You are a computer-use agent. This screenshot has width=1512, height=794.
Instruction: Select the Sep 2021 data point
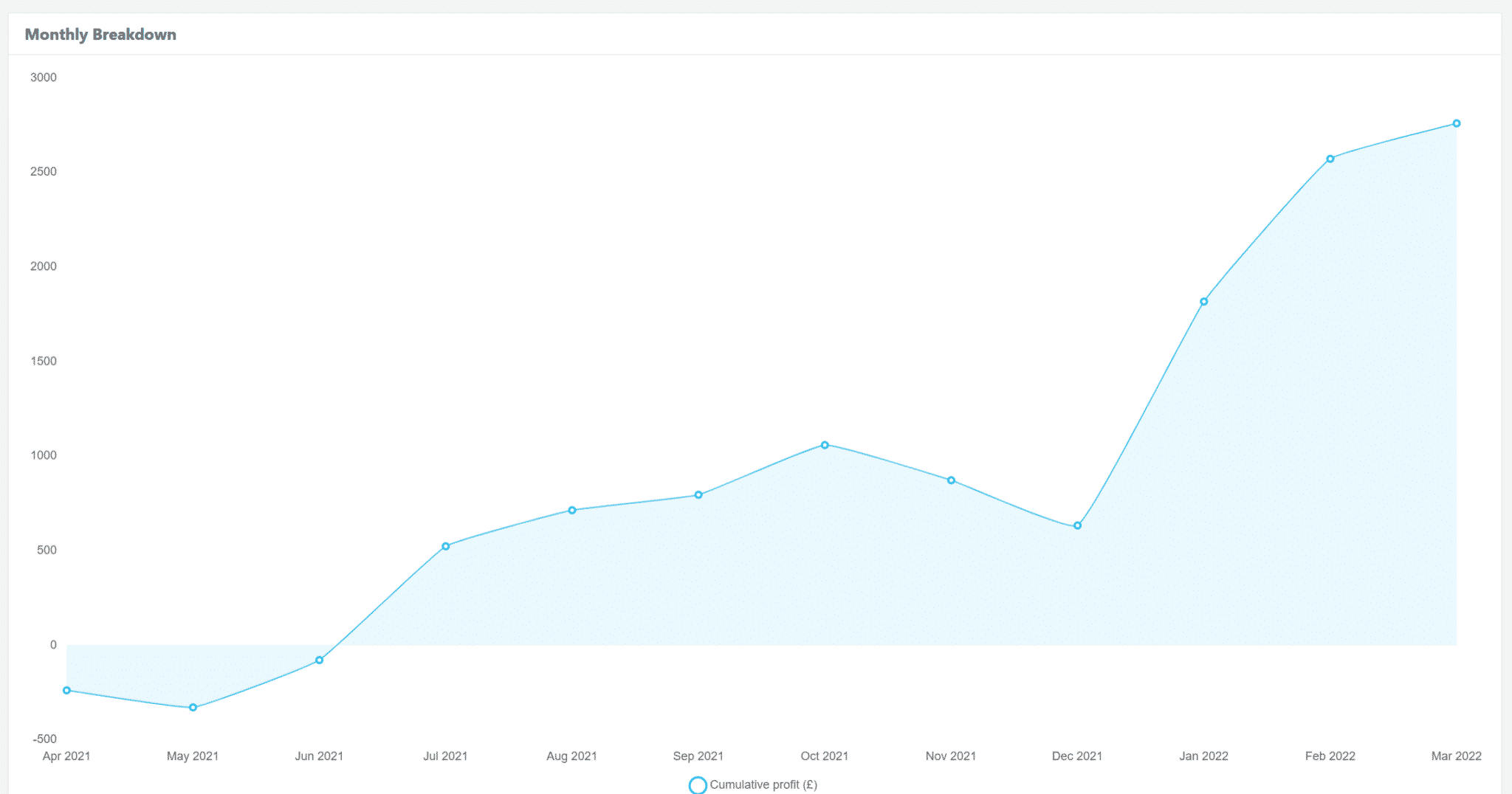[x=698, y=495]
